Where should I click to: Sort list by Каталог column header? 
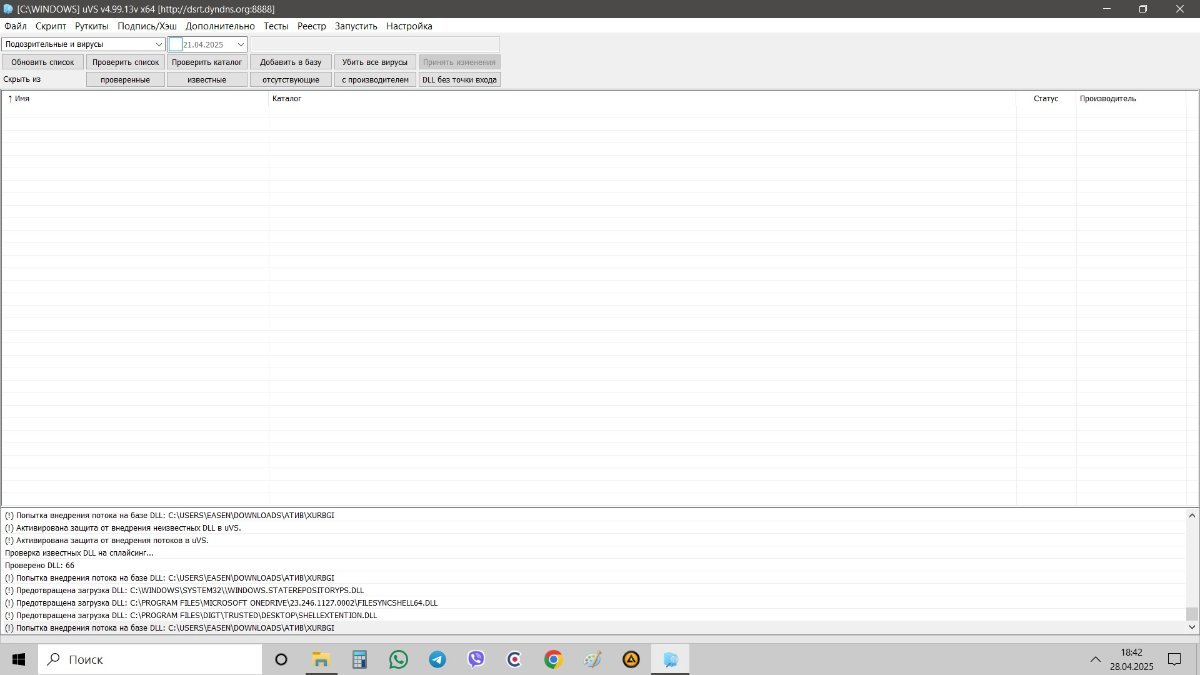click(x=643, y=98)
